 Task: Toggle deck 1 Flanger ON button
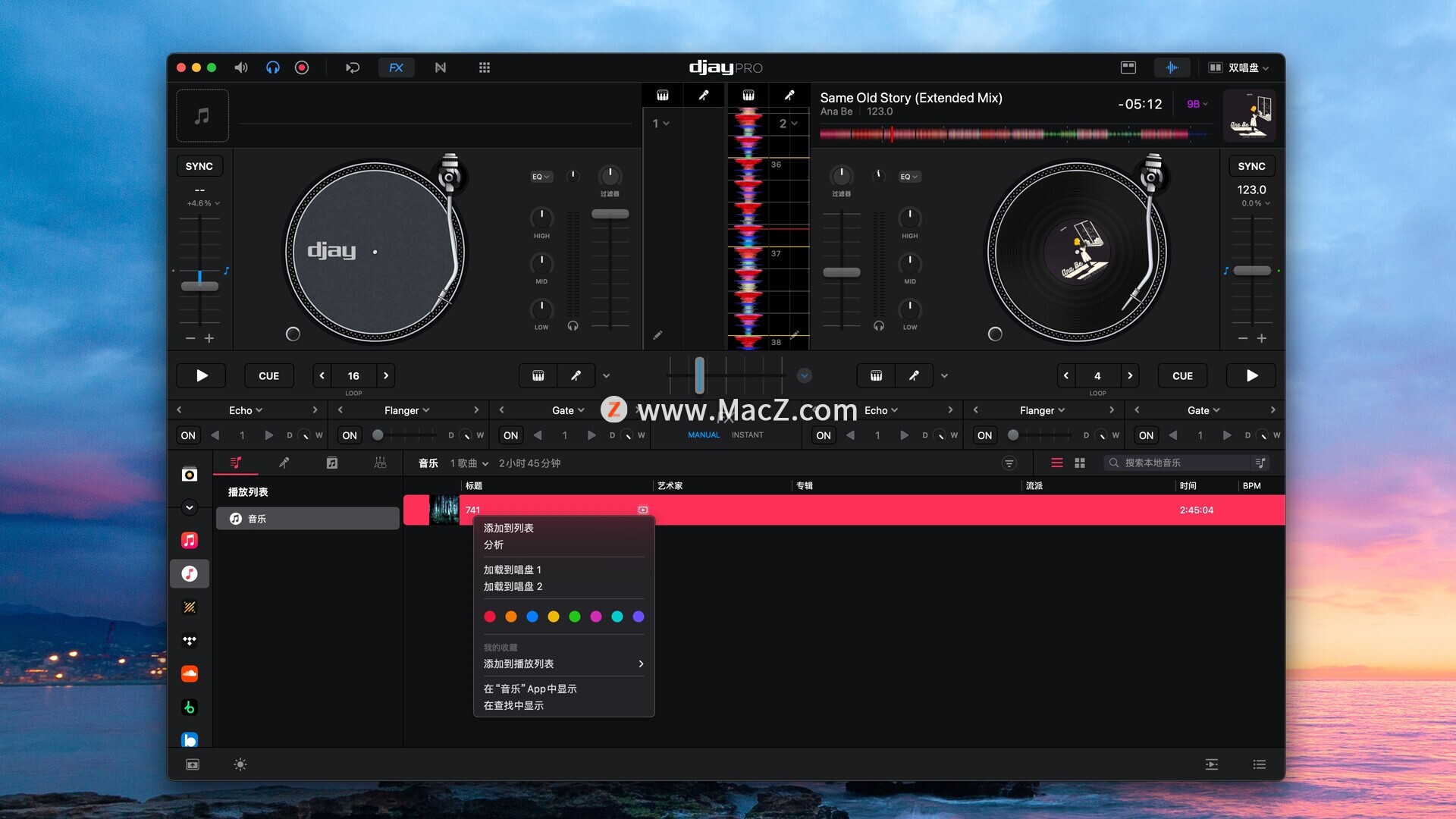click(350, 435)
